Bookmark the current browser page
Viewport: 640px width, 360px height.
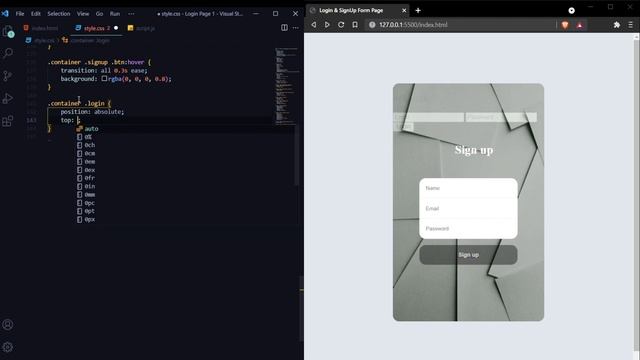355,24
